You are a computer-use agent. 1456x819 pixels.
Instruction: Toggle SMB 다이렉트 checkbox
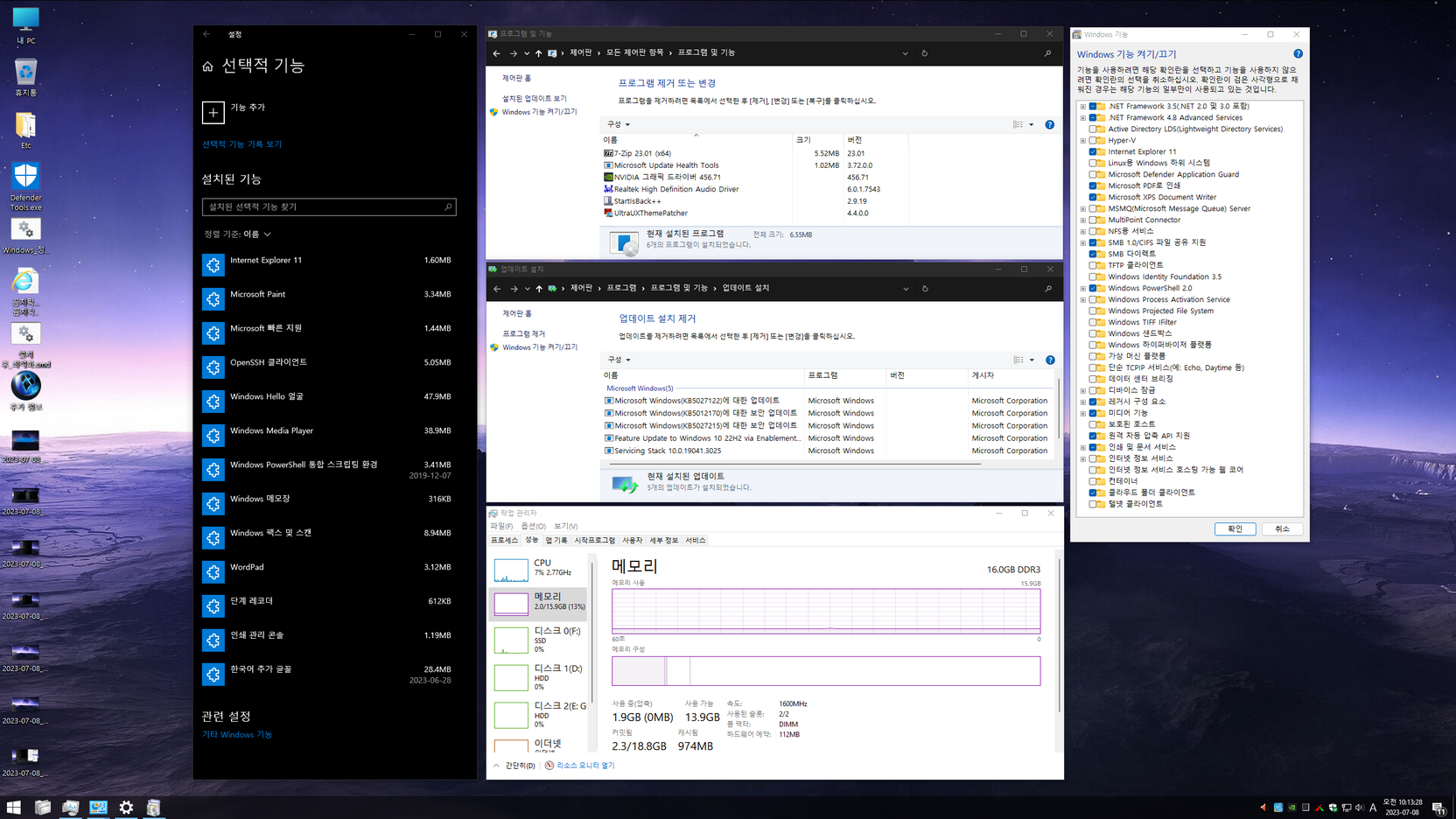click(x=1093, y=254)
